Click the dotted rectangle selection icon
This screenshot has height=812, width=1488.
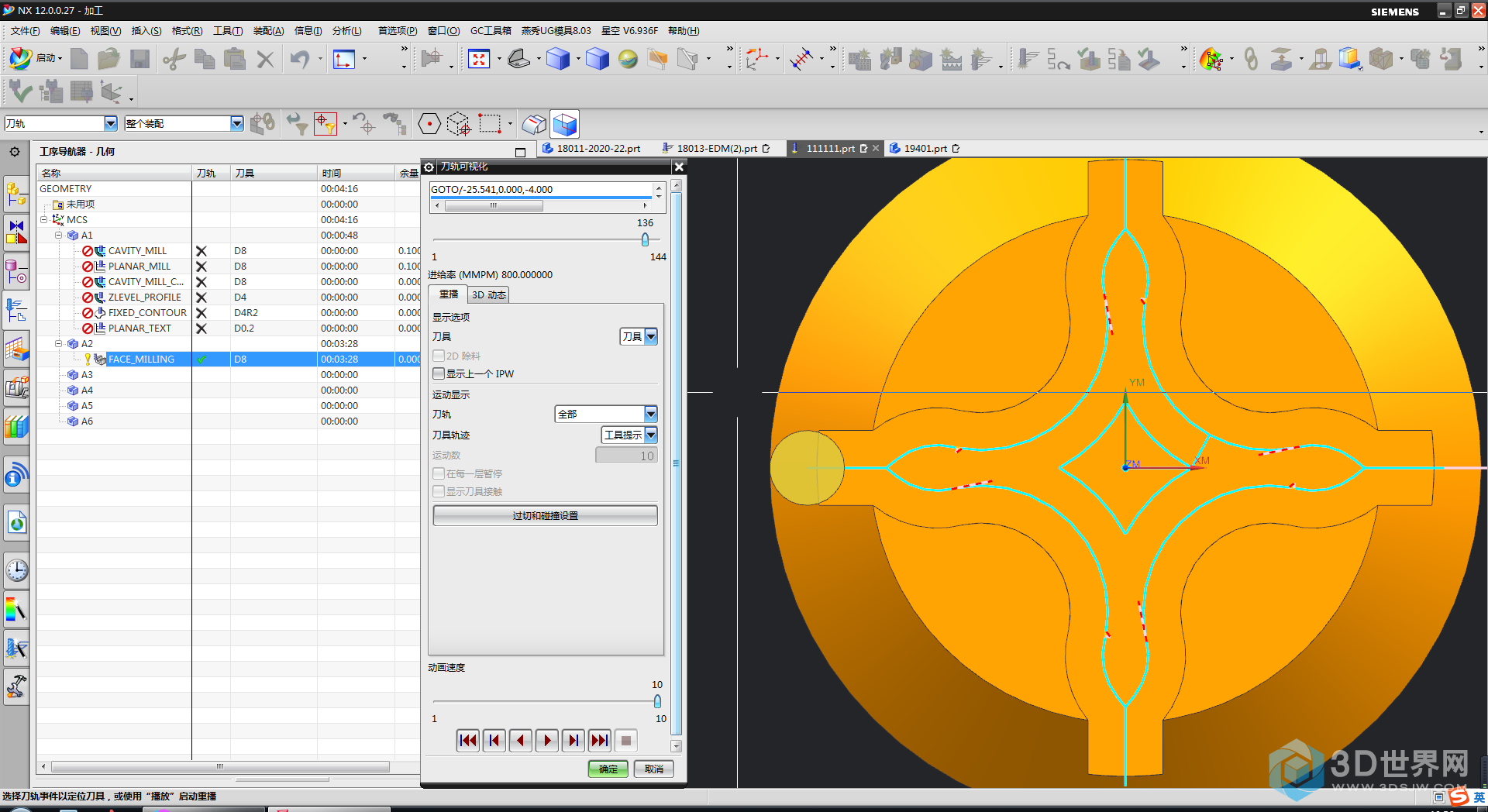(x=489, y=123)
